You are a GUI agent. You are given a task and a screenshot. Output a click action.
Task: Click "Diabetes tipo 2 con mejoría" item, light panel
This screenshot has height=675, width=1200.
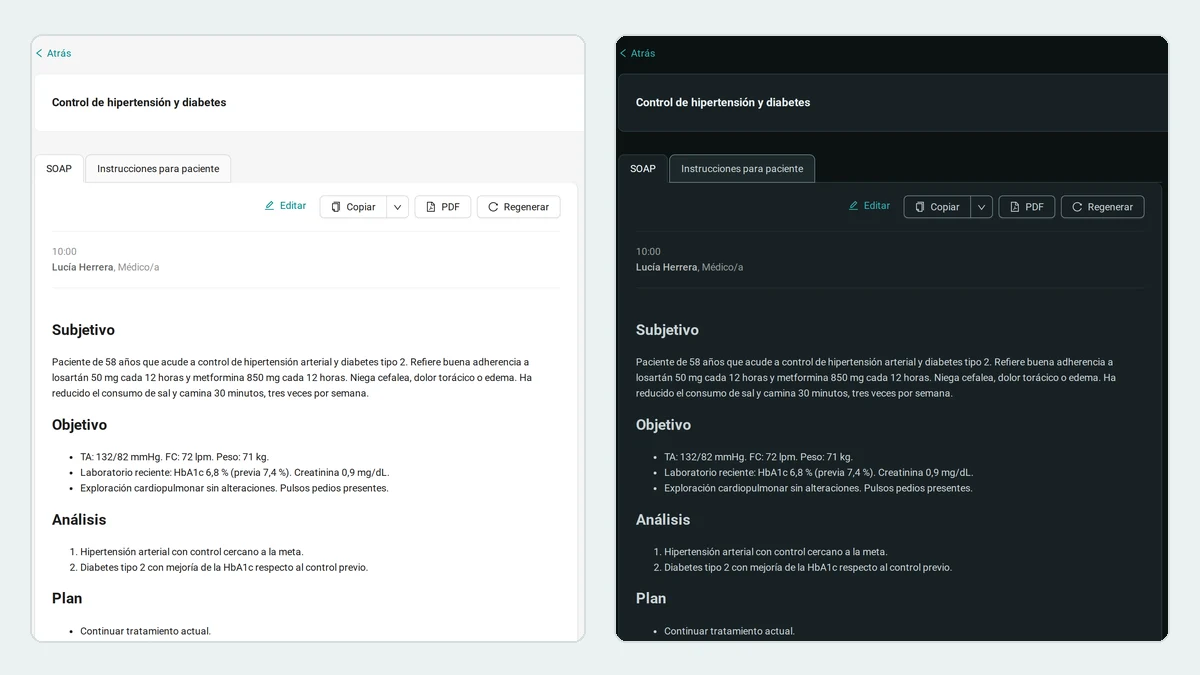224,568
